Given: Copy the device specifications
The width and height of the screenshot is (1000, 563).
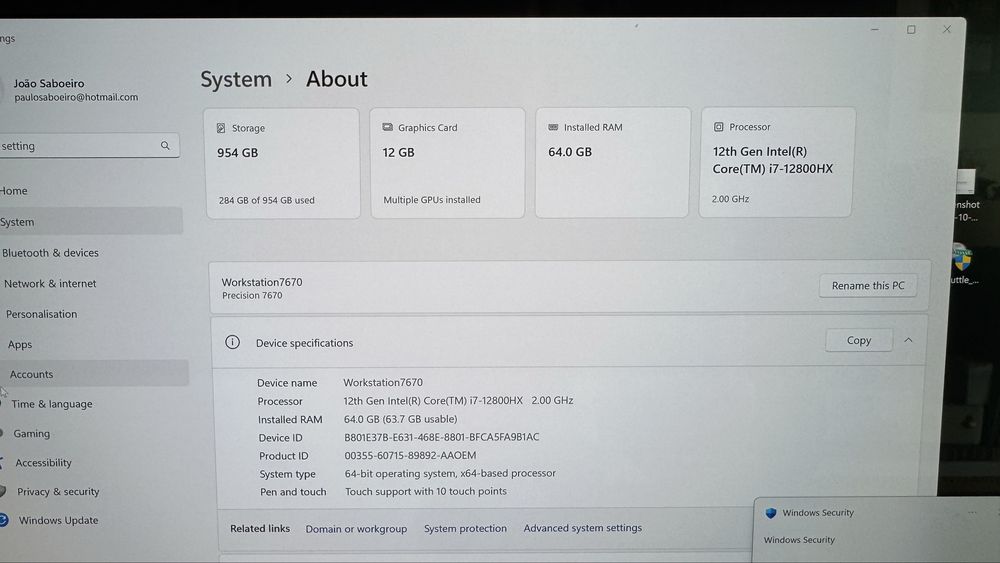Looking at the screenshot, I should (x=858, y=340).
